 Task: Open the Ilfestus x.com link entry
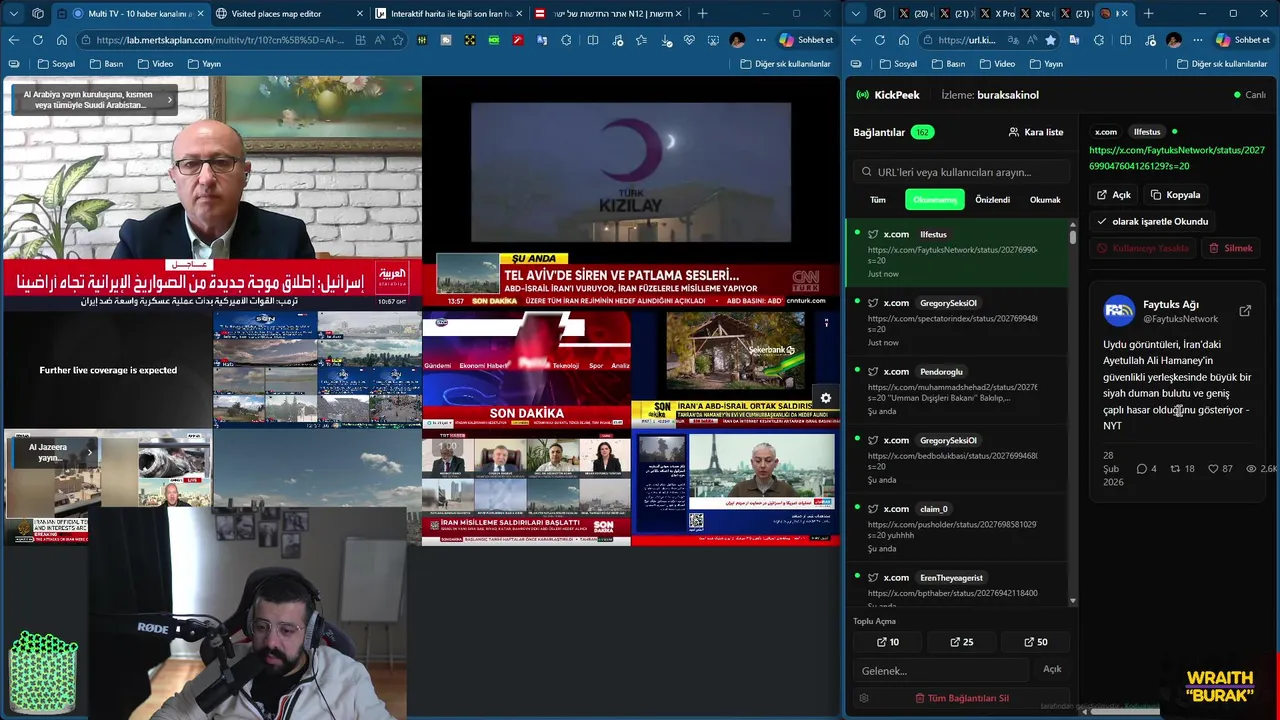pyautogui.click(x=957, y=253)
